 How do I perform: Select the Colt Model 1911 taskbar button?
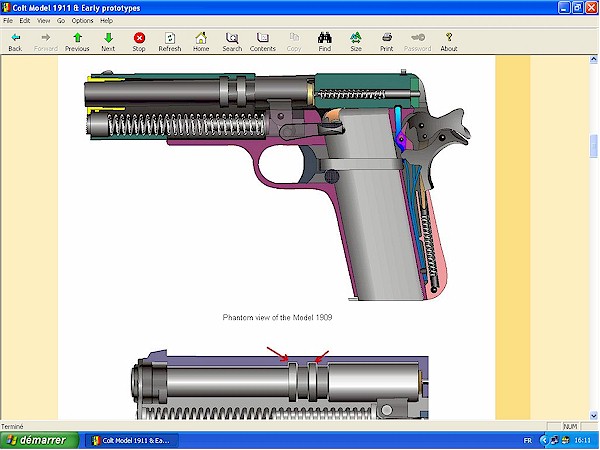point(131,441)
